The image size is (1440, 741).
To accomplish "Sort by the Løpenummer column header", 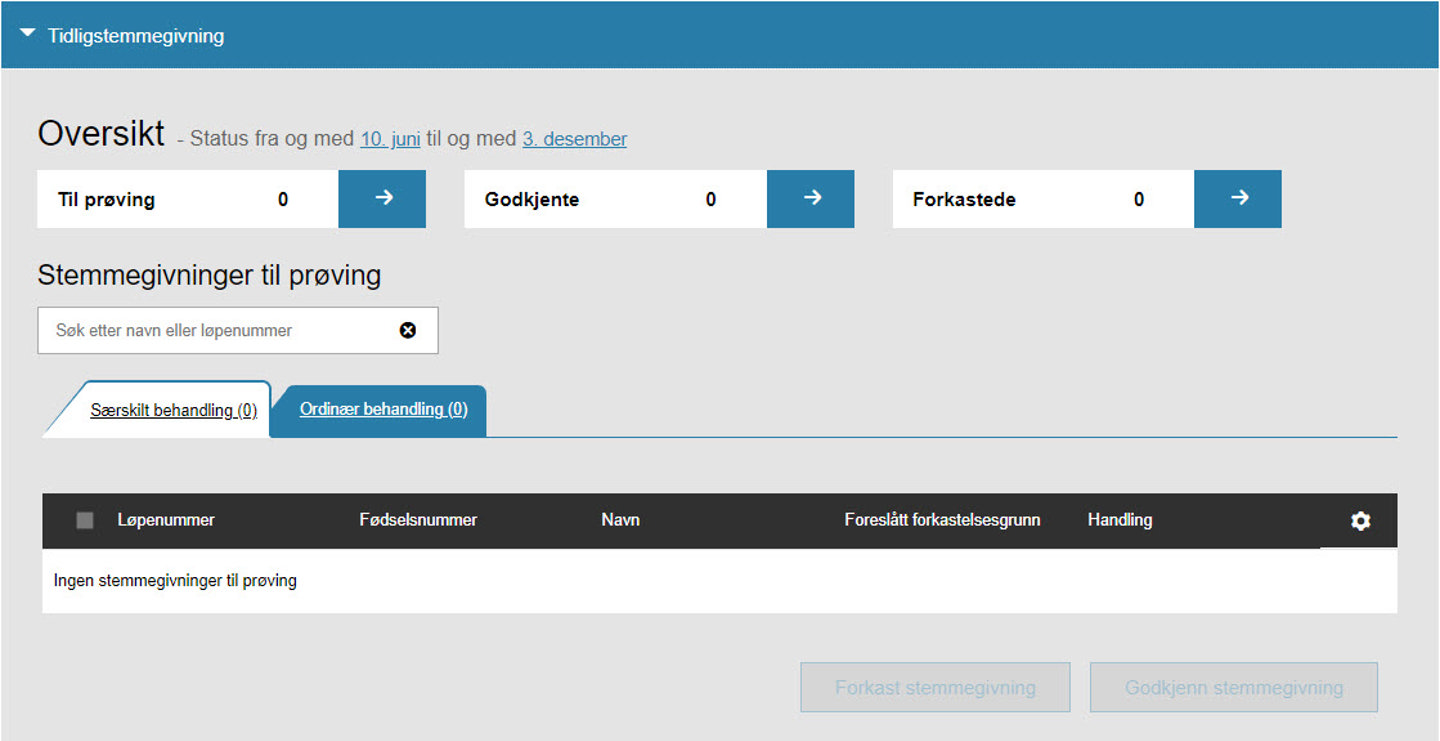I will click(x=166, y=520).
